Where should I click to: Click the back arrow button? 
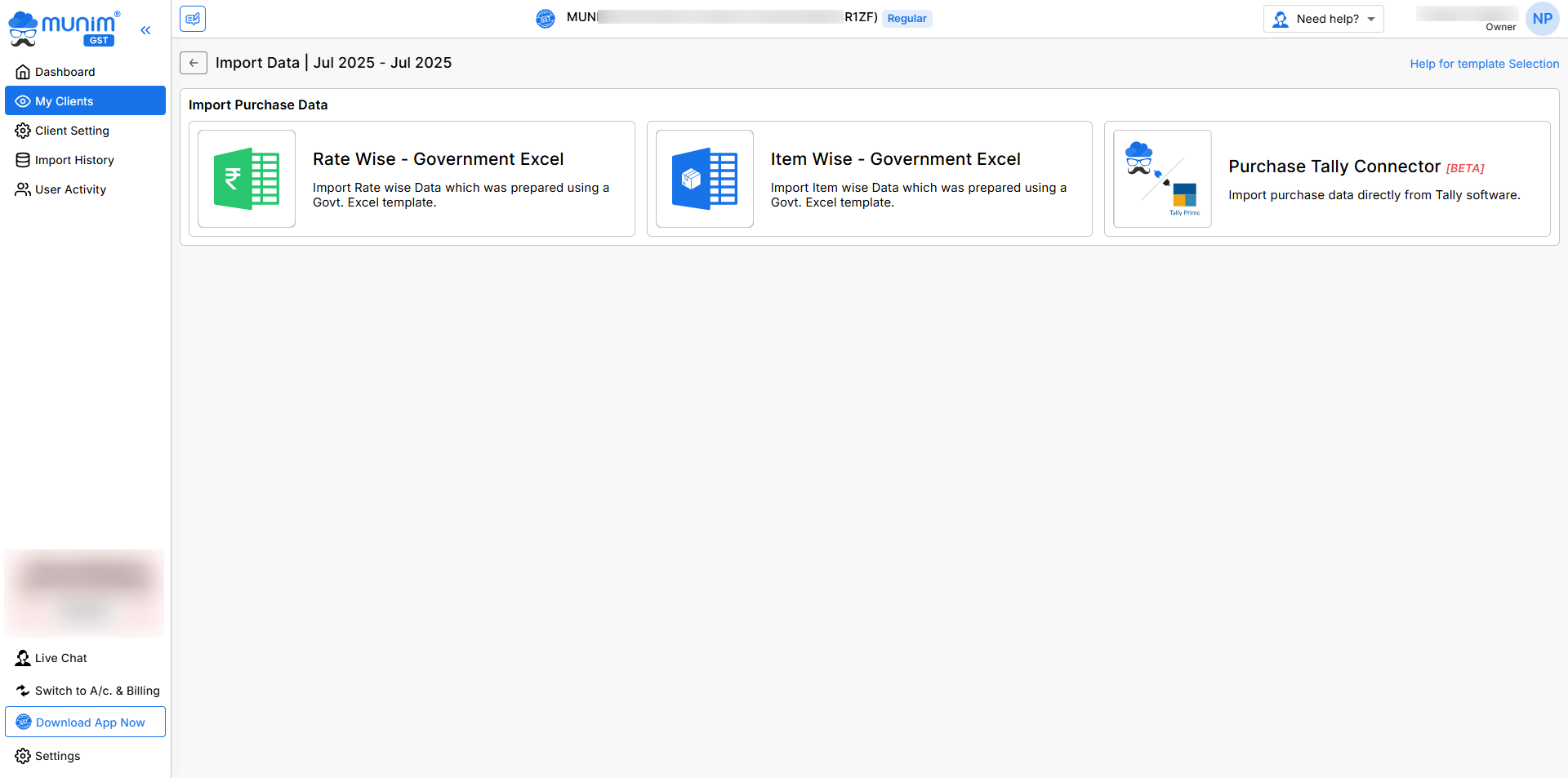point(194,63)
